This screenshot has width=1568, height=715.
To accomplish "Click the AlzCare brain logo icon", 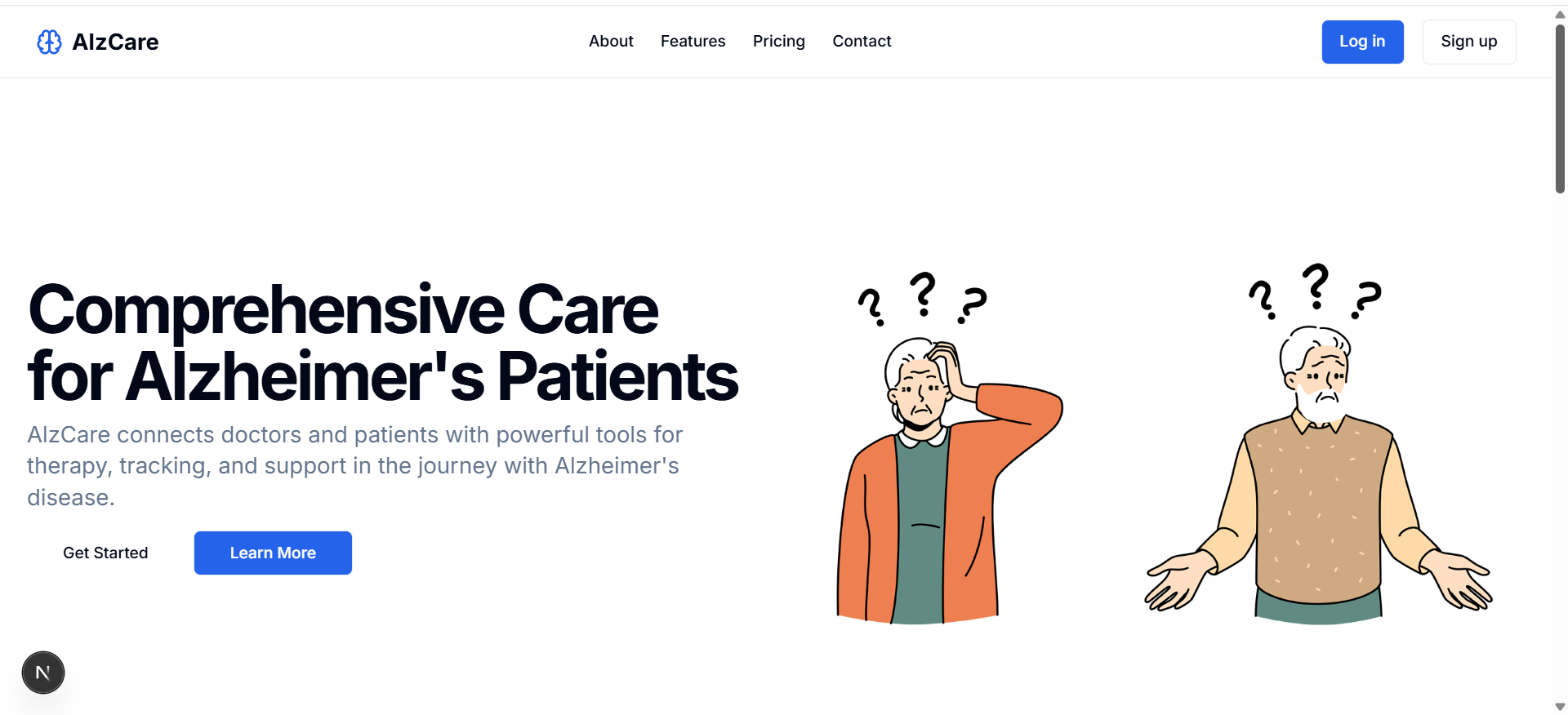I will [49, 42].
